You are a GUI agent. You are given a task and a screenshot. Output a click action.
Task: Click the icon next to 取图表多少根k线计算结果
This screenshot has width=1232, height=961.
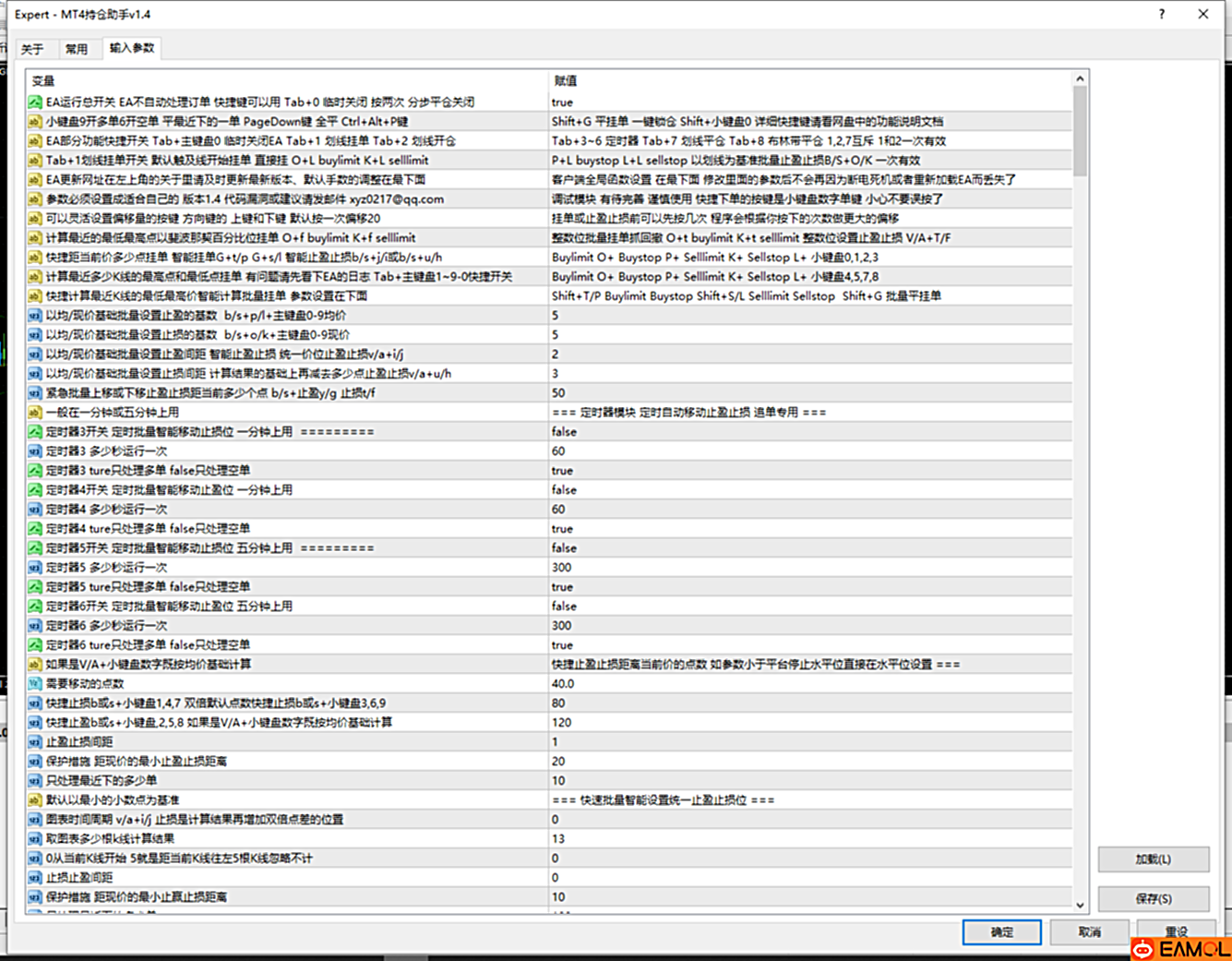coord(35,839)
